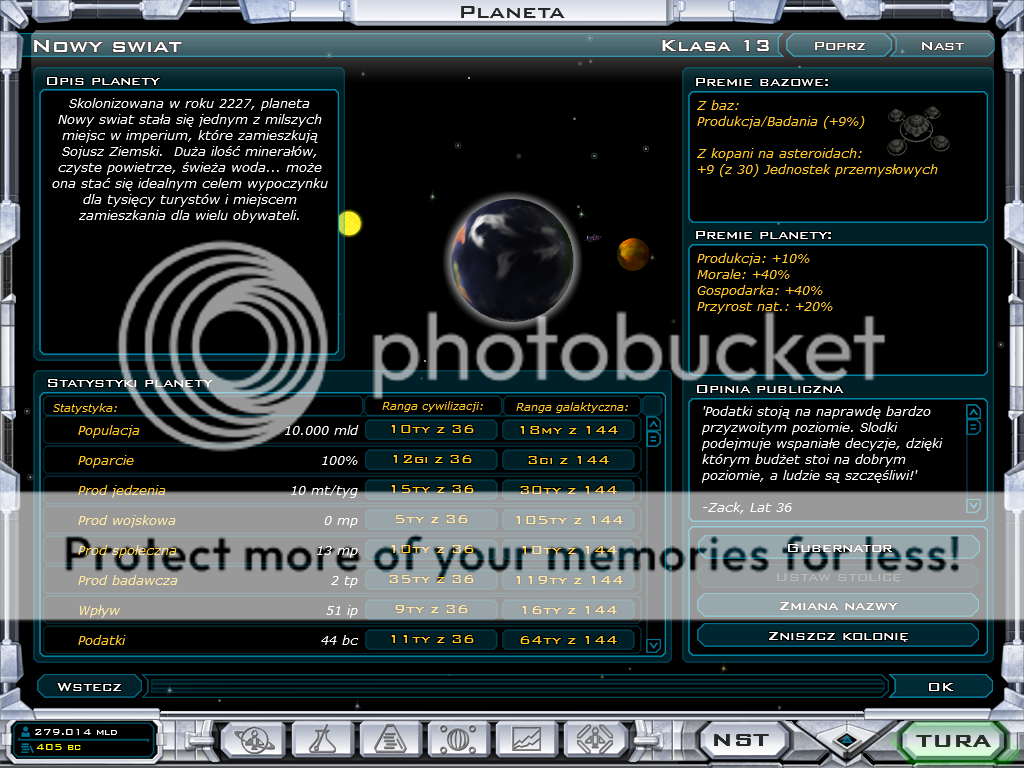Image resolution: width=1024 pixels, height=768 pixels.
Task: Open the diplomacy figure icon
Action: (x=595, y=740)
